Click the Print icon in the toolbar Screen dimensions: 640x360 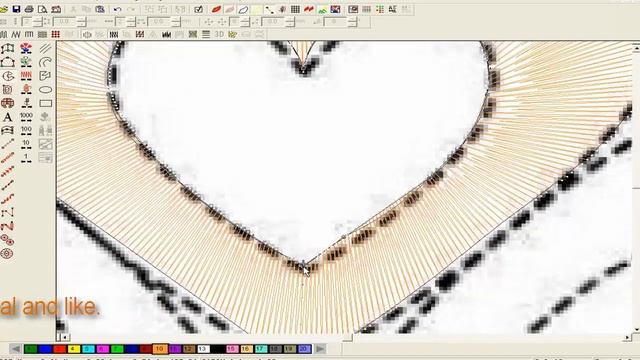[29, 9]
